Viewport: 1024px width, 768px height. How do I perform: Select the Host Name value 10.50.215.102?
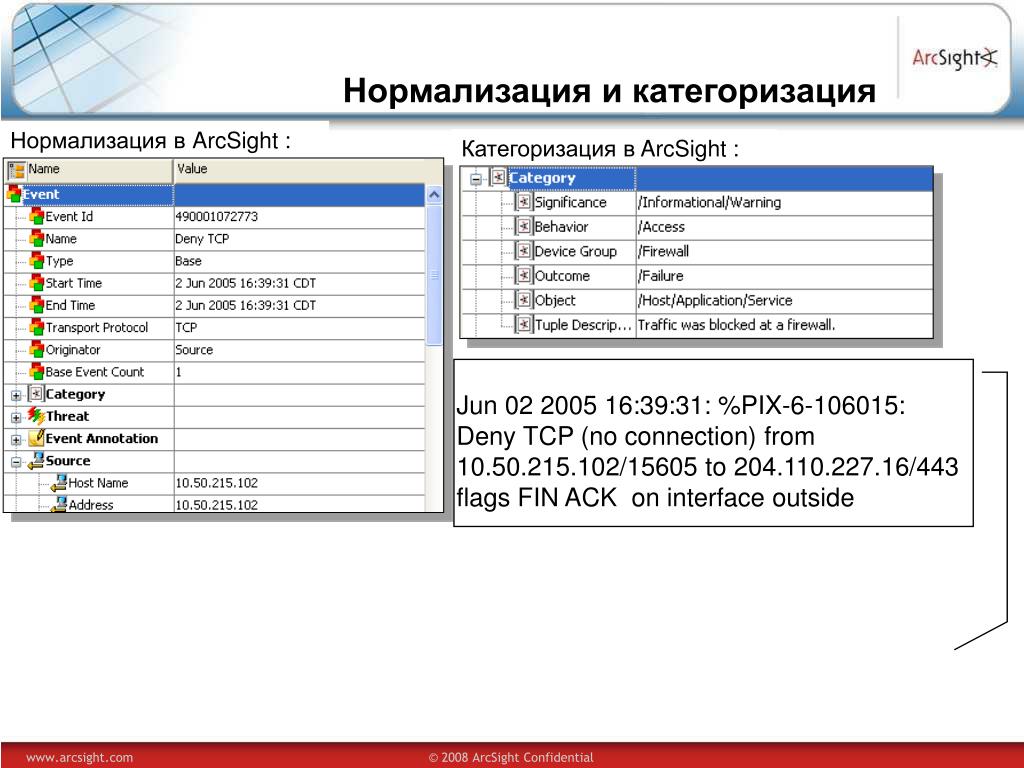click(216, 483)
